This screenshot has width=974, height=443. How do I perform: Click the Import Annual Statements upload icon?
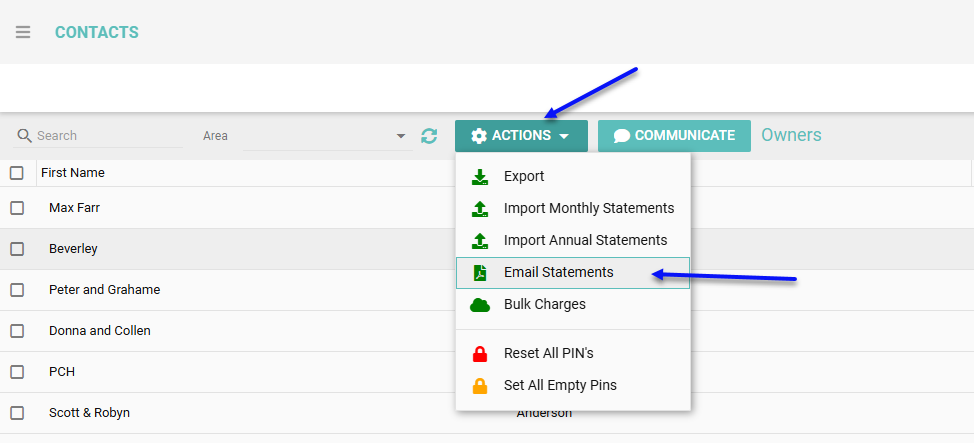click(x=481, y=241)
